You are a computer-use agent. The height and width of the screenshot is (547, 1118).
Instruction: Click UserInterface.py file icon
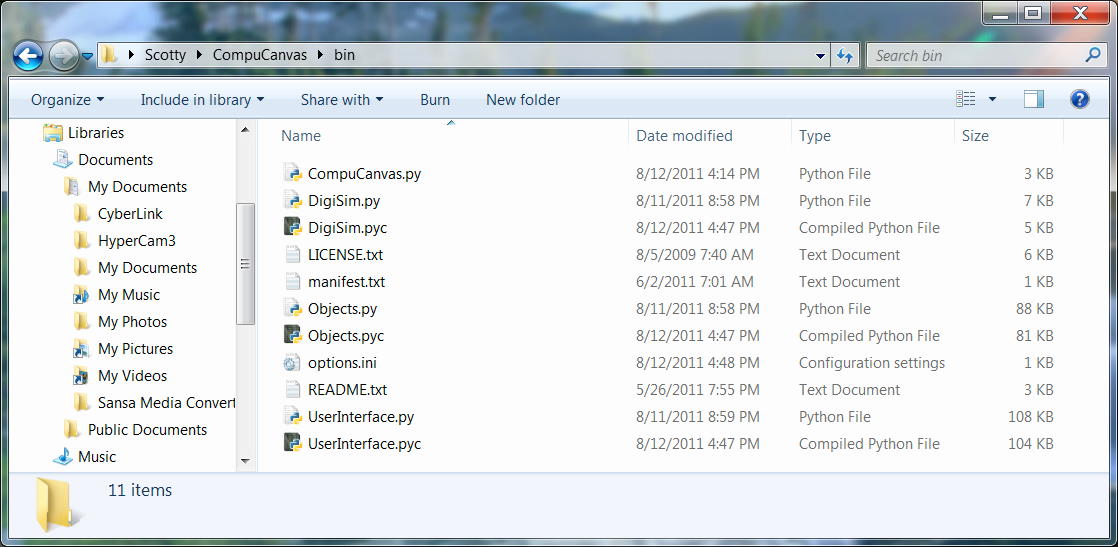coord(292,416)
